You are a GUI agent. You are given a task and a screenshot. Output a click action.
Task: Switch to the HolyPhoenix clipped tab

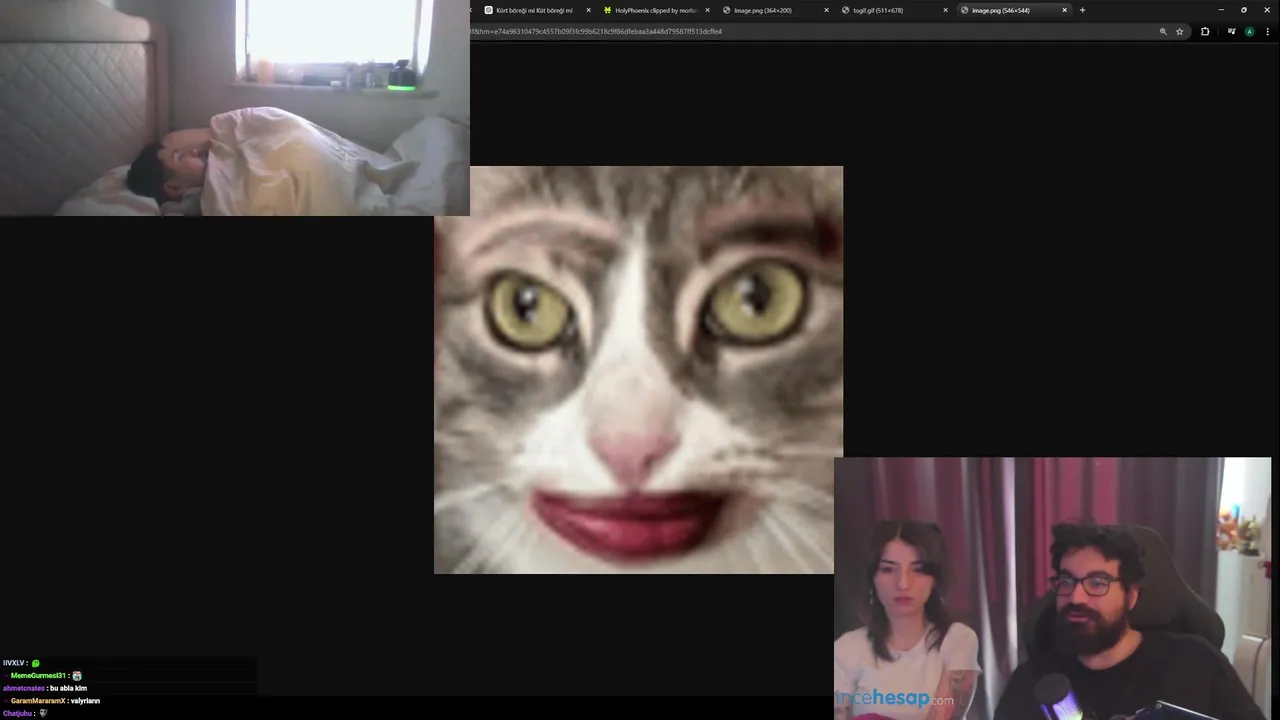[656, 10]
